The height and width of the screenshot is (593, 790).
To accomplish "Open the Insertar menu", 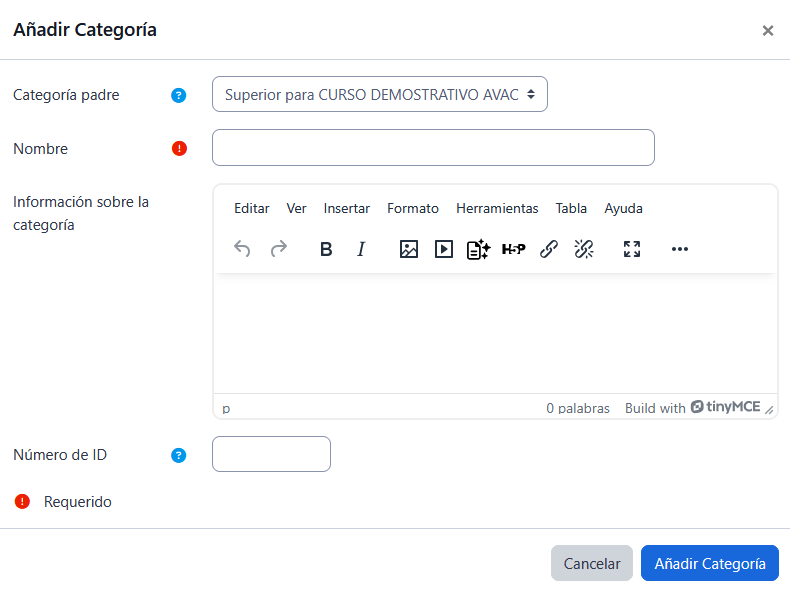I will [x=346, y=208].
